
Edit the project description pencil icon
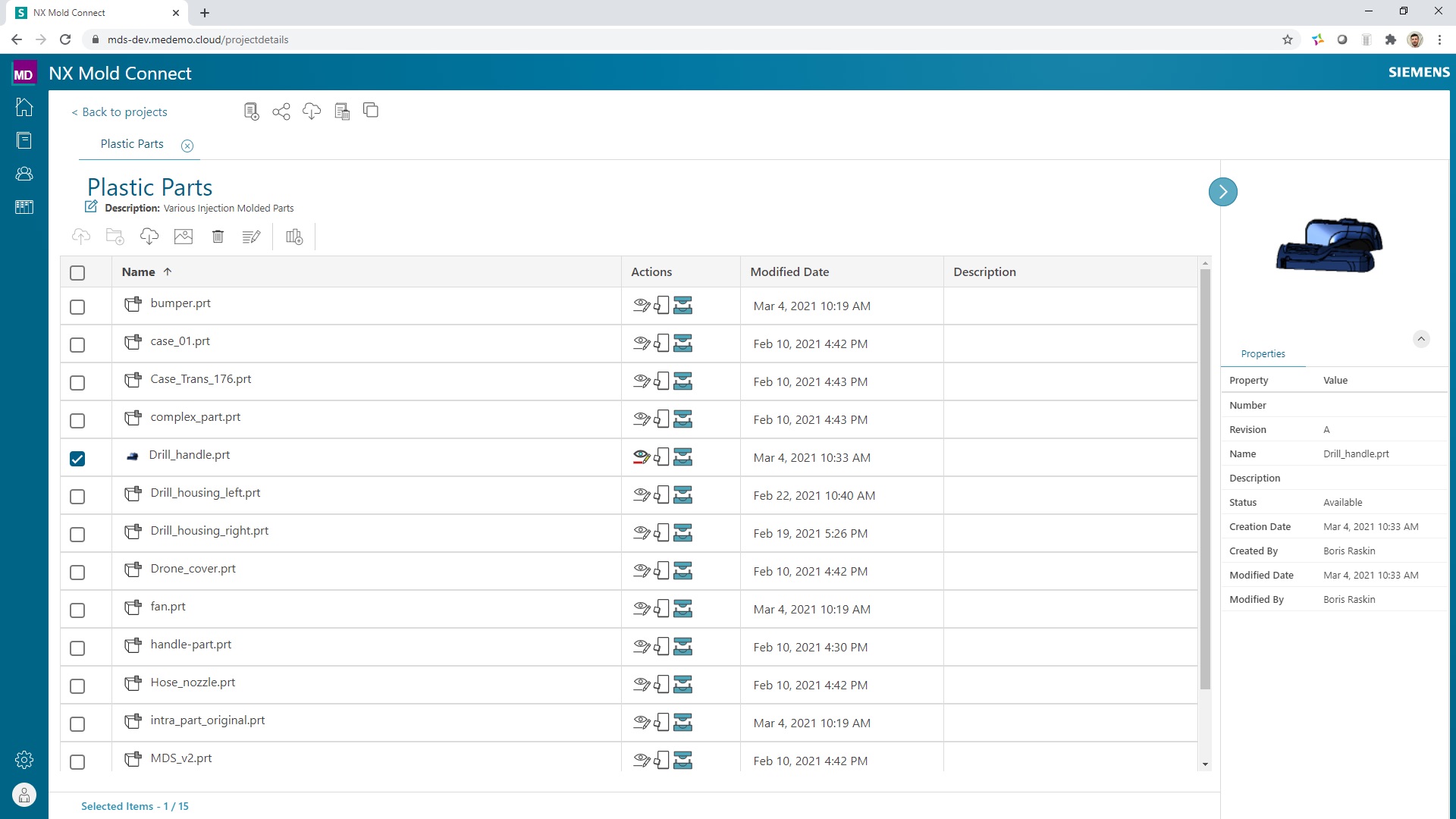(x=91, y=206)
